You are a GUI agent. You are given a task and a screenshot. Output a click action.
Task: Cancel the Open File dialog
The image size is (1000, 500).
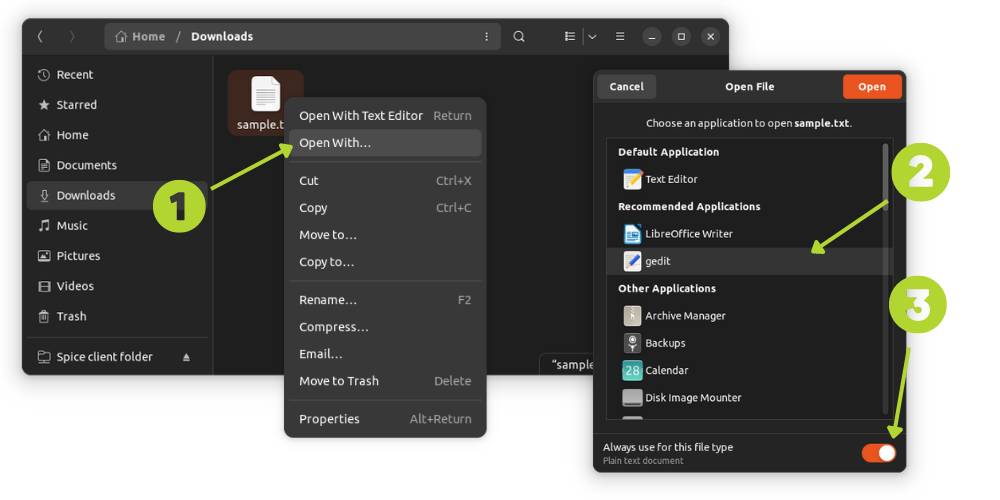click(627, 87)
